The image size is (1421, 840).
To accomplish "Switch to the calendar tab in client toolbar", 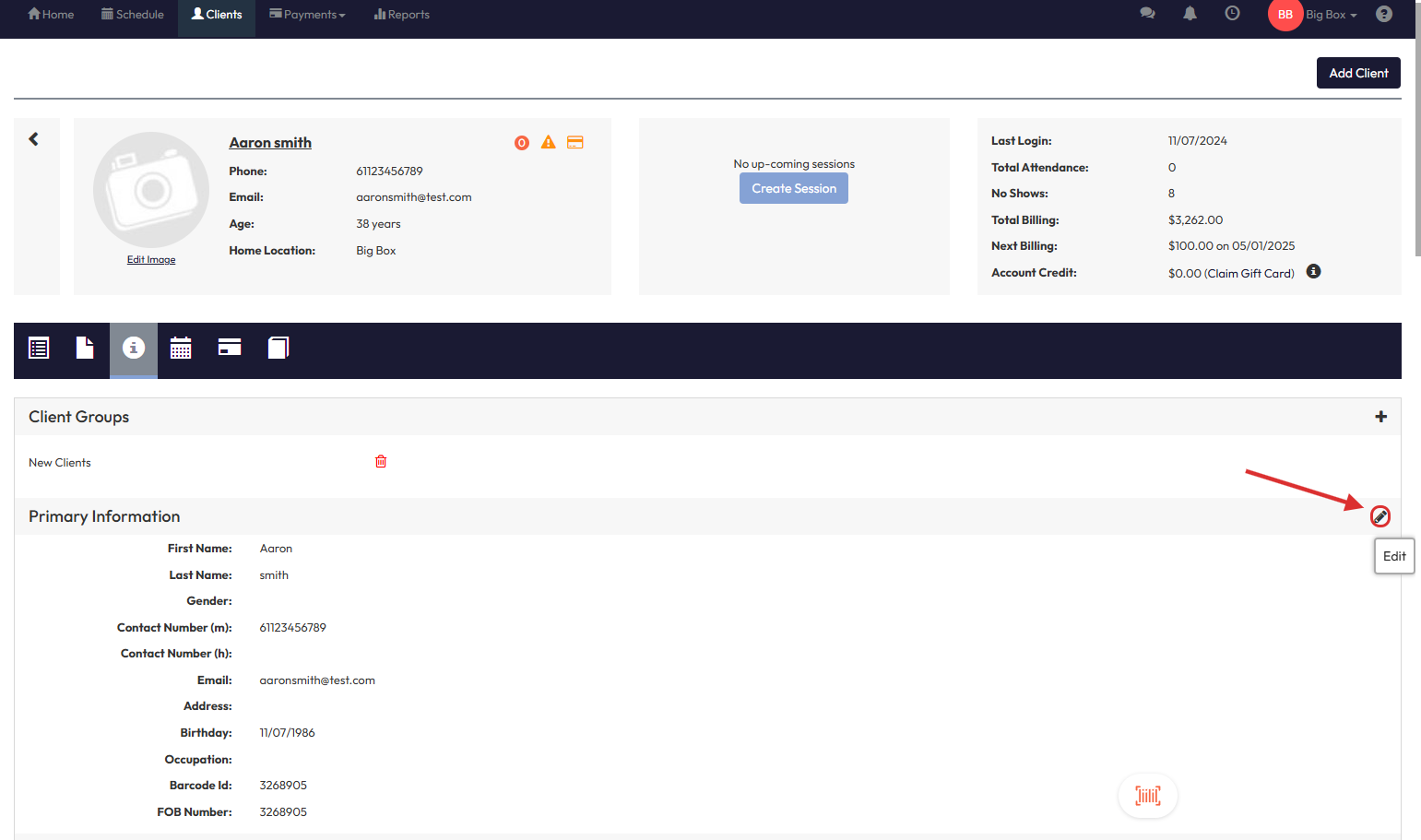I will pyautogui.click(x=181, y=349).
